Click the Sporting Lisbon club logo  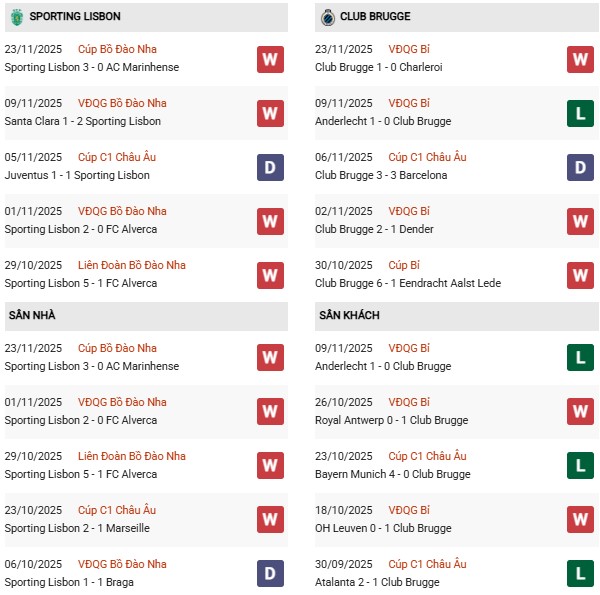[15, 16]
